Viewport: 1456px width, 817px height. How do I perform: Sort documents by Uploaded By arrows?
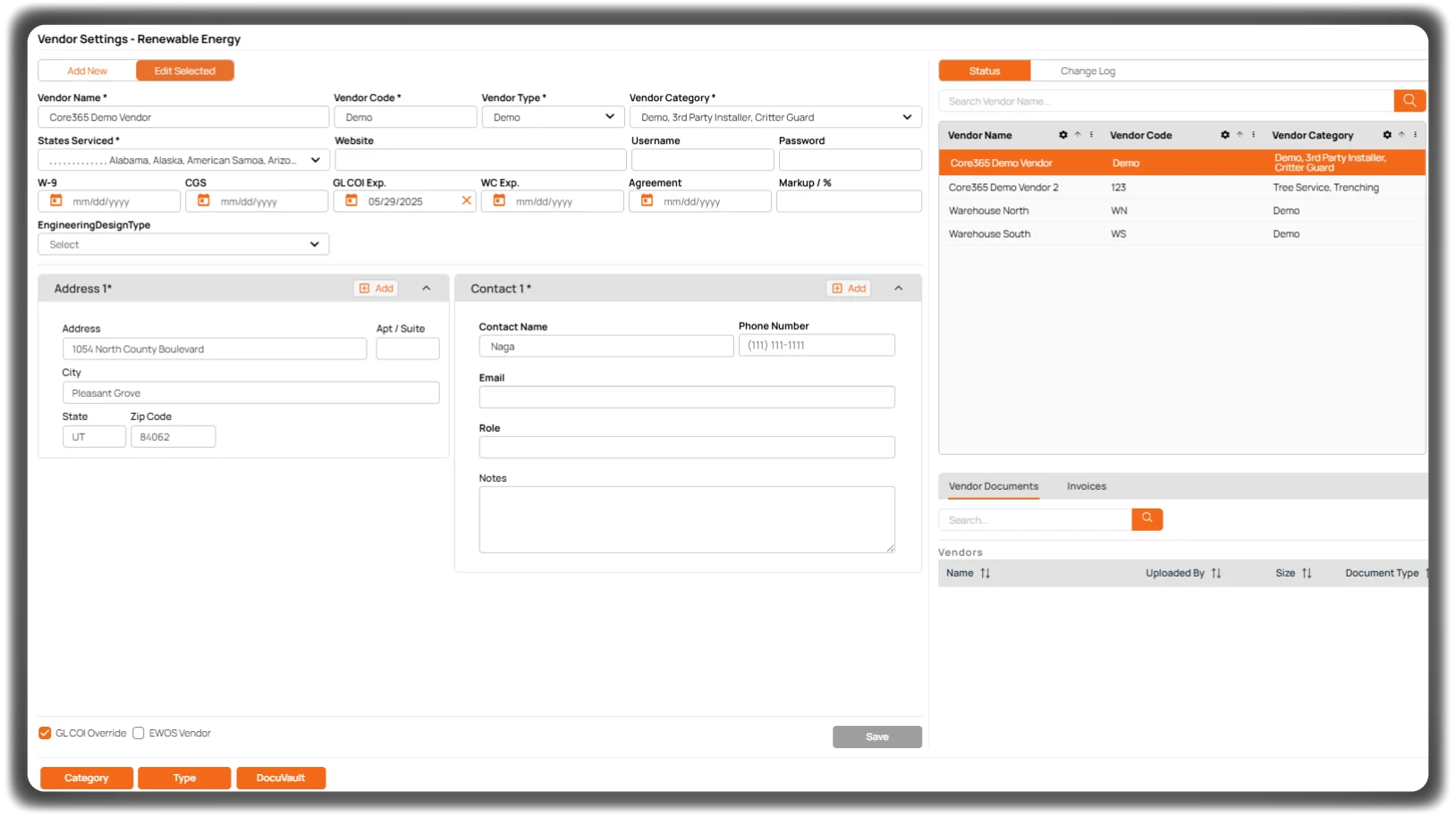(x=1216, y=573)
